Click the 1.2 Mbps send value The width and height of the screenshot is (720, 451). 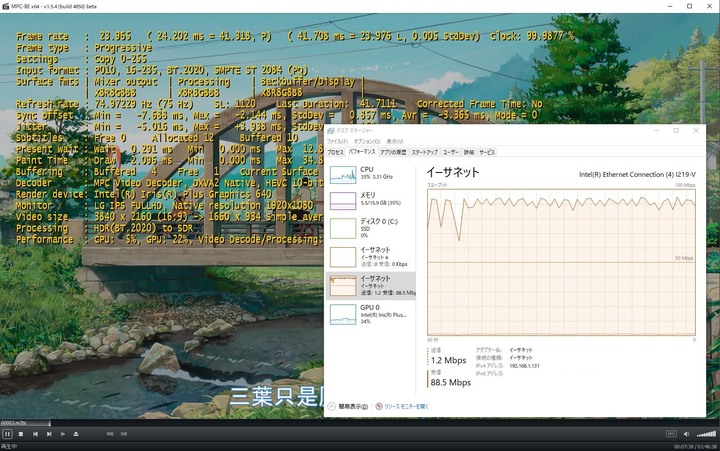coord(448,361)
